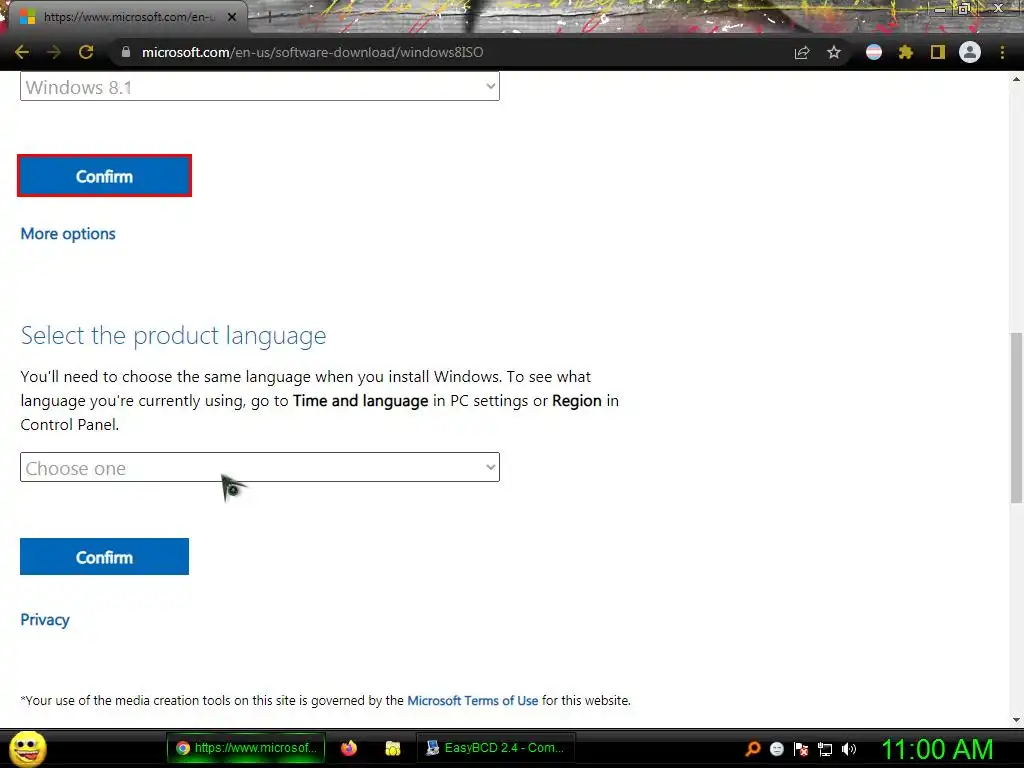Click the scrollbar up arrow

1016,79
